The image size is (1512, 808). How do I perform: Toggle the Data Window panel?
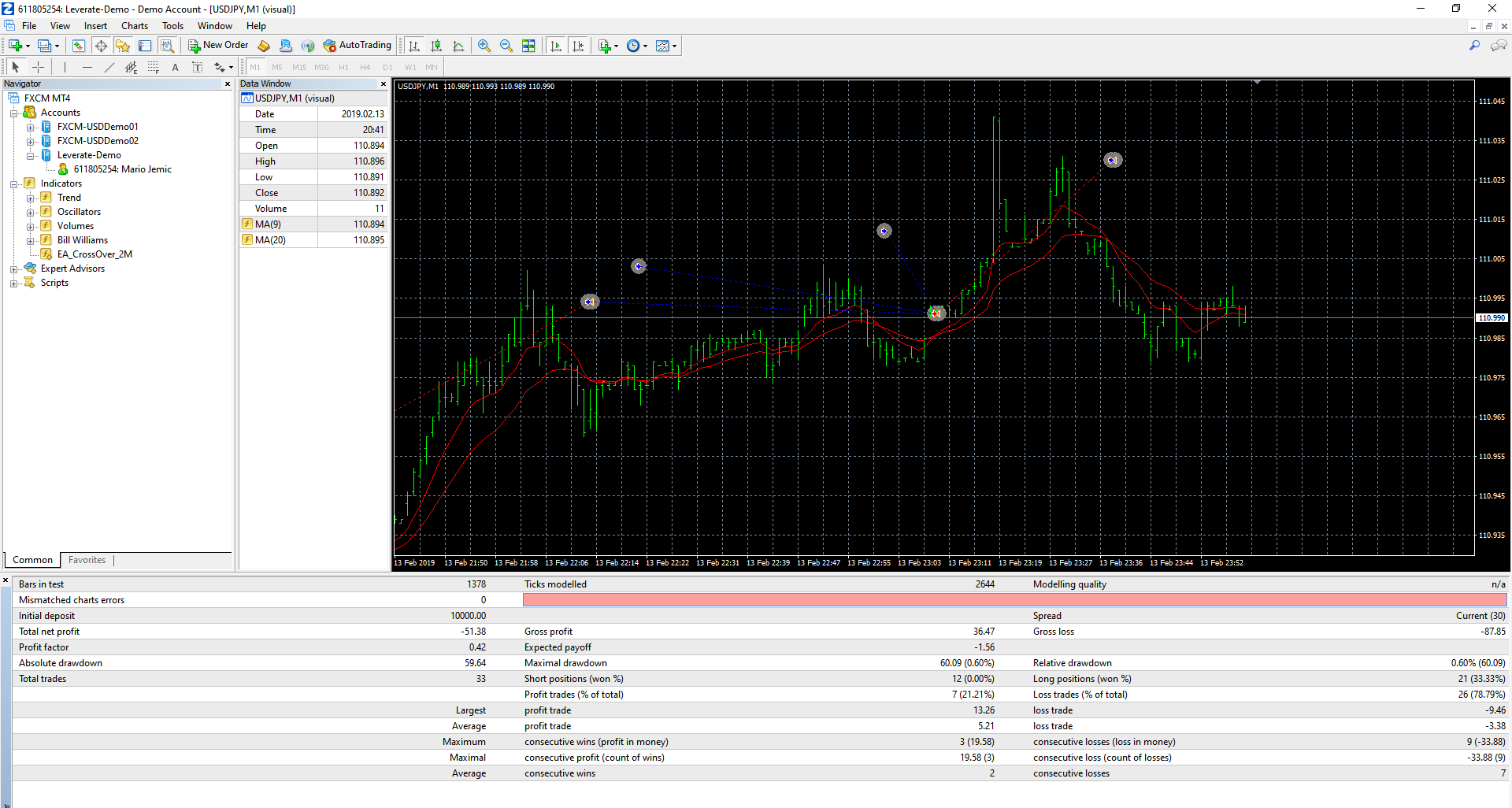[101, 46]
